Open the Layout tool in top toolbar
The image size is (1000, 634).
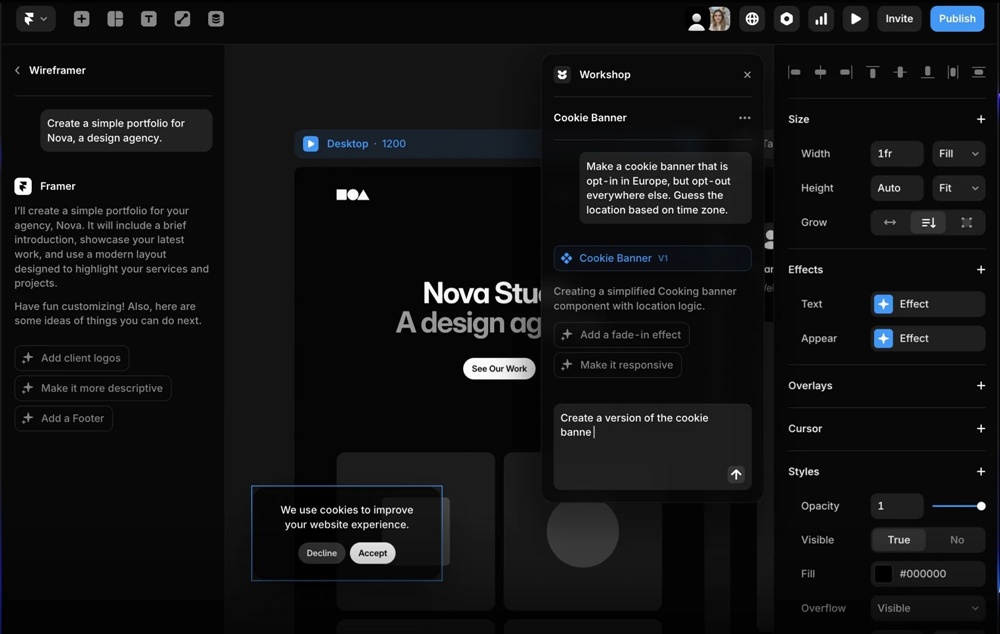pyautogui.click(x=115, y=18)
